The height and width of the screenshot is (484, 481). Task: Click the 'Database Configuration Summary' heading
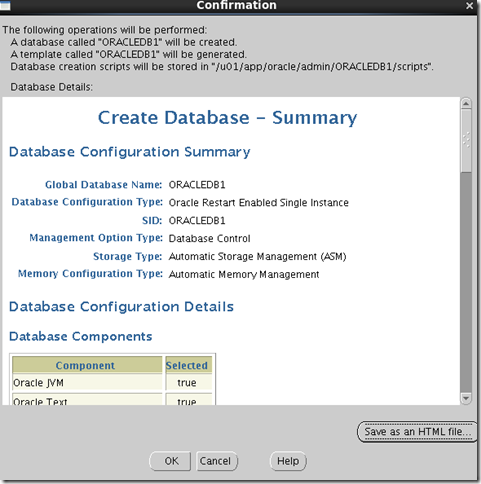coord(129,152)
